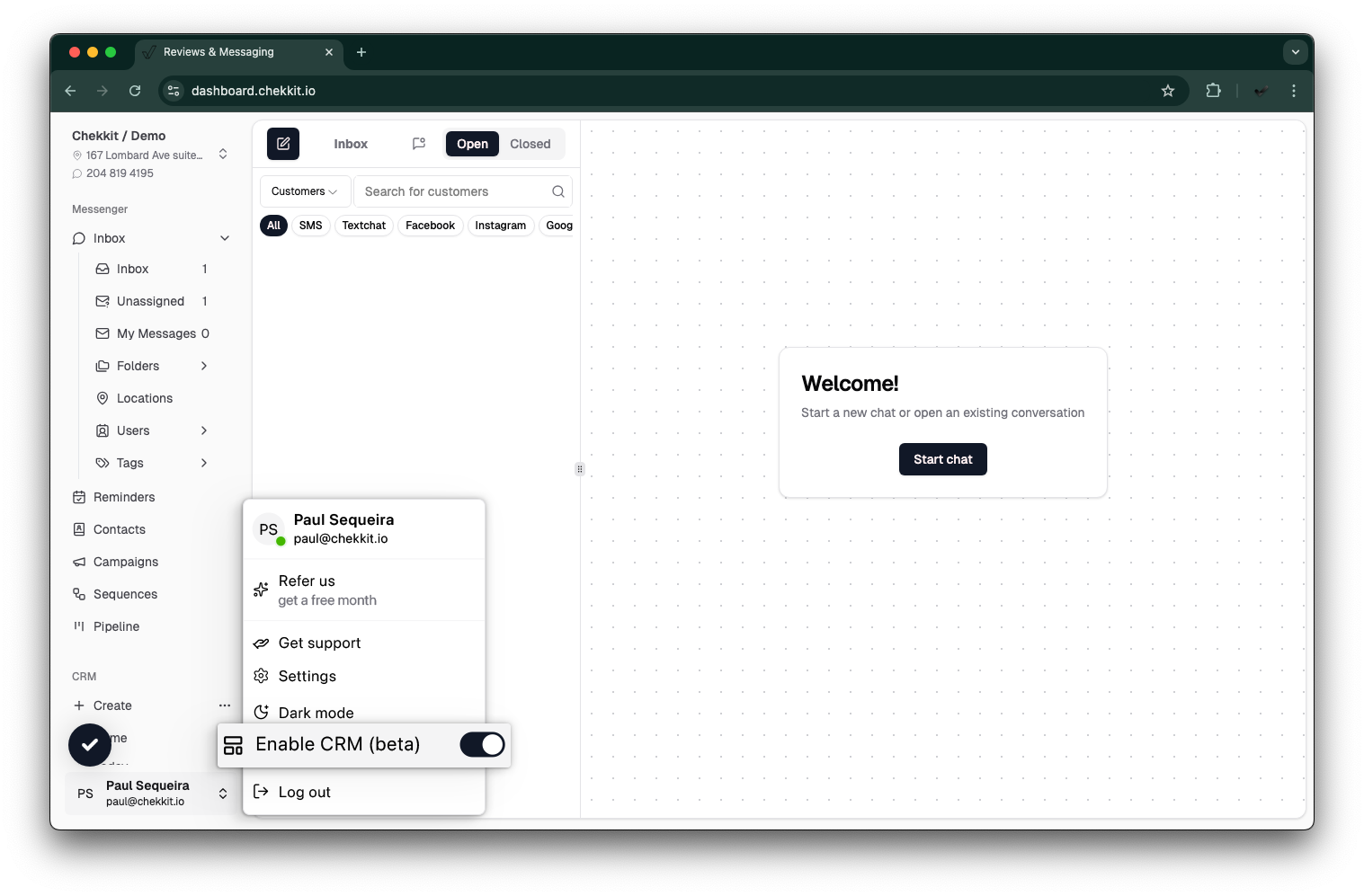This screenshot has width=1364, height=896.
Task: Open Locations under Inbox
Action: pos(145,398)
